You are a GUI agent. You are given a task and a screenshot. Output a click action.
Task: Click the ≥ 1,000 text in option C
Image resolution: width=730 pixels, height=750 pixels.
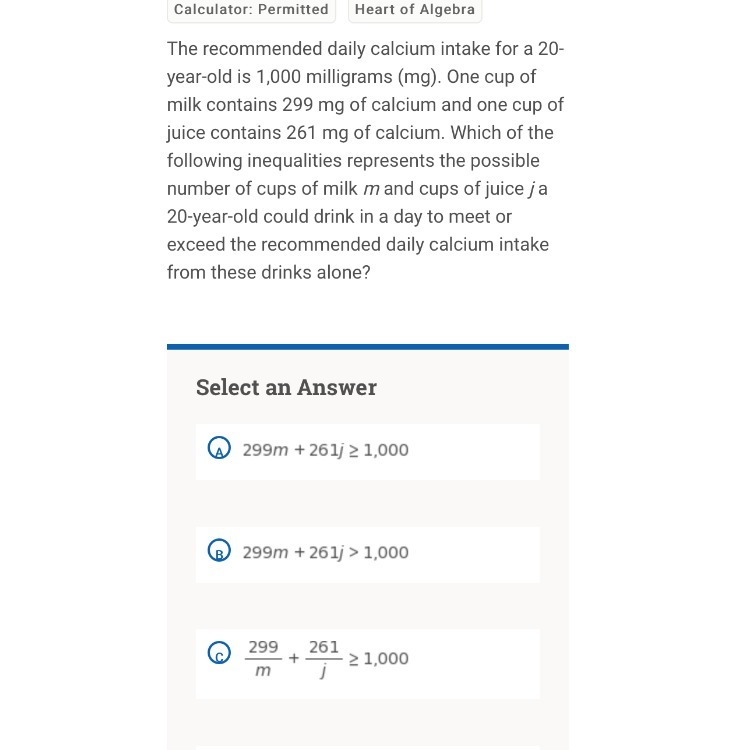[x=378, y=658]
